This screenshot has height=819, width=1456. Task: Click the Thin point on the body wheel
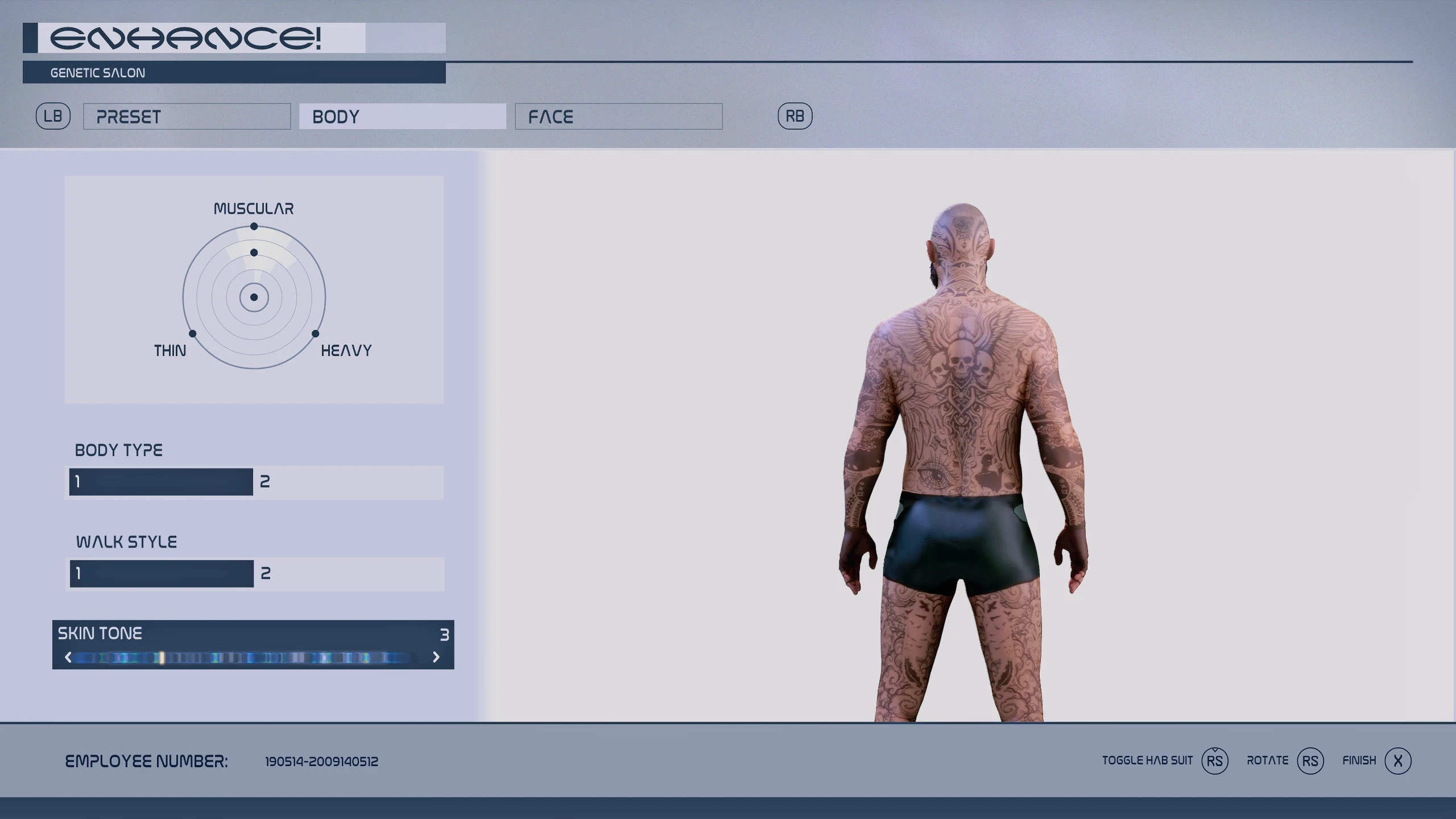point(192,334)
